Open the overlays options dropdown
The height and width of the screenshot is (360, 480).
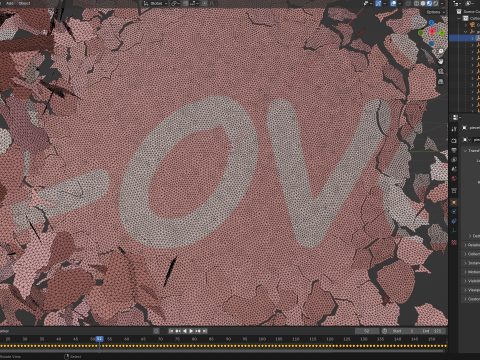[x=399, y=3]
